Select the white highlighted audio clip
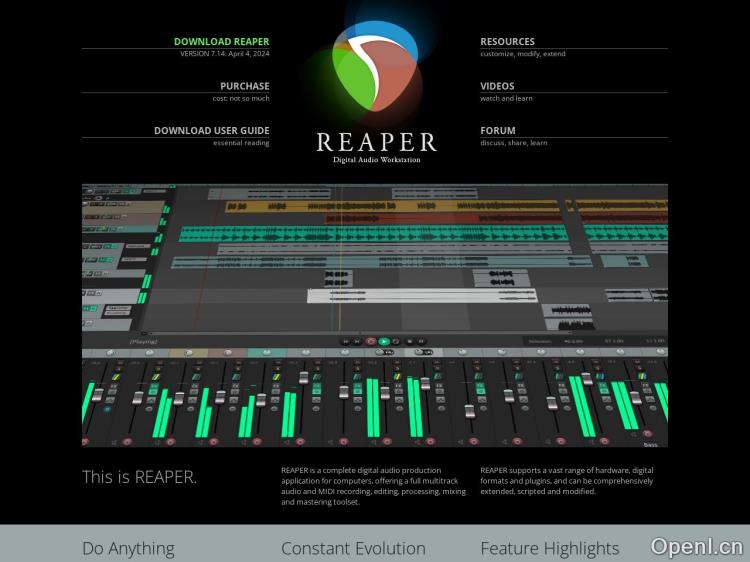The height and width of the screenshot is (562, 750). click(x=420, y=295)
